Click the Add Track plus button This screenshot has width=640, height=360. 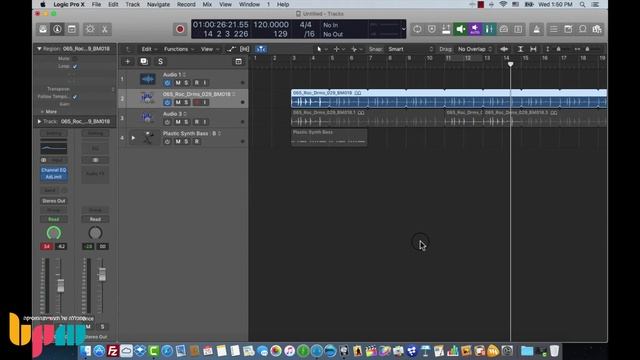click(x=127, y=61)
